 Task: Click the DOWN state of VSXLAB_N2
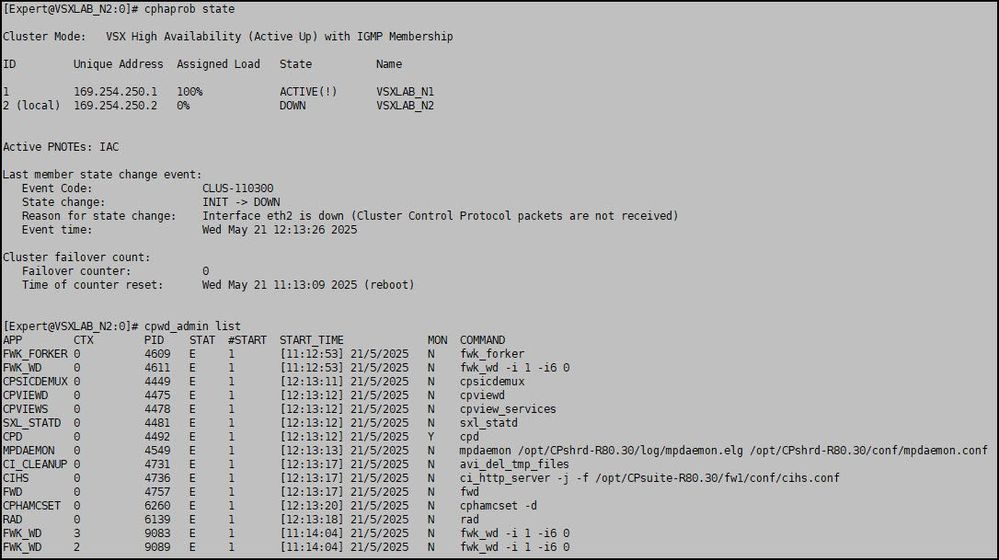[x=294, y=105]
